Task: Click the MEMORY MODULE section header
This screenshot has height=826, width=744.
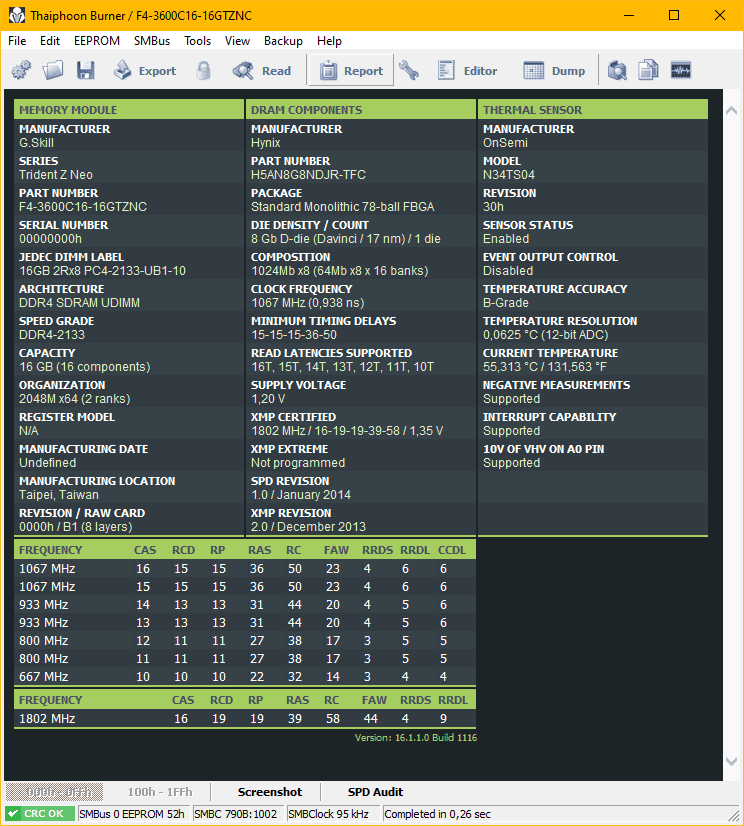Action: click(129, 110)
